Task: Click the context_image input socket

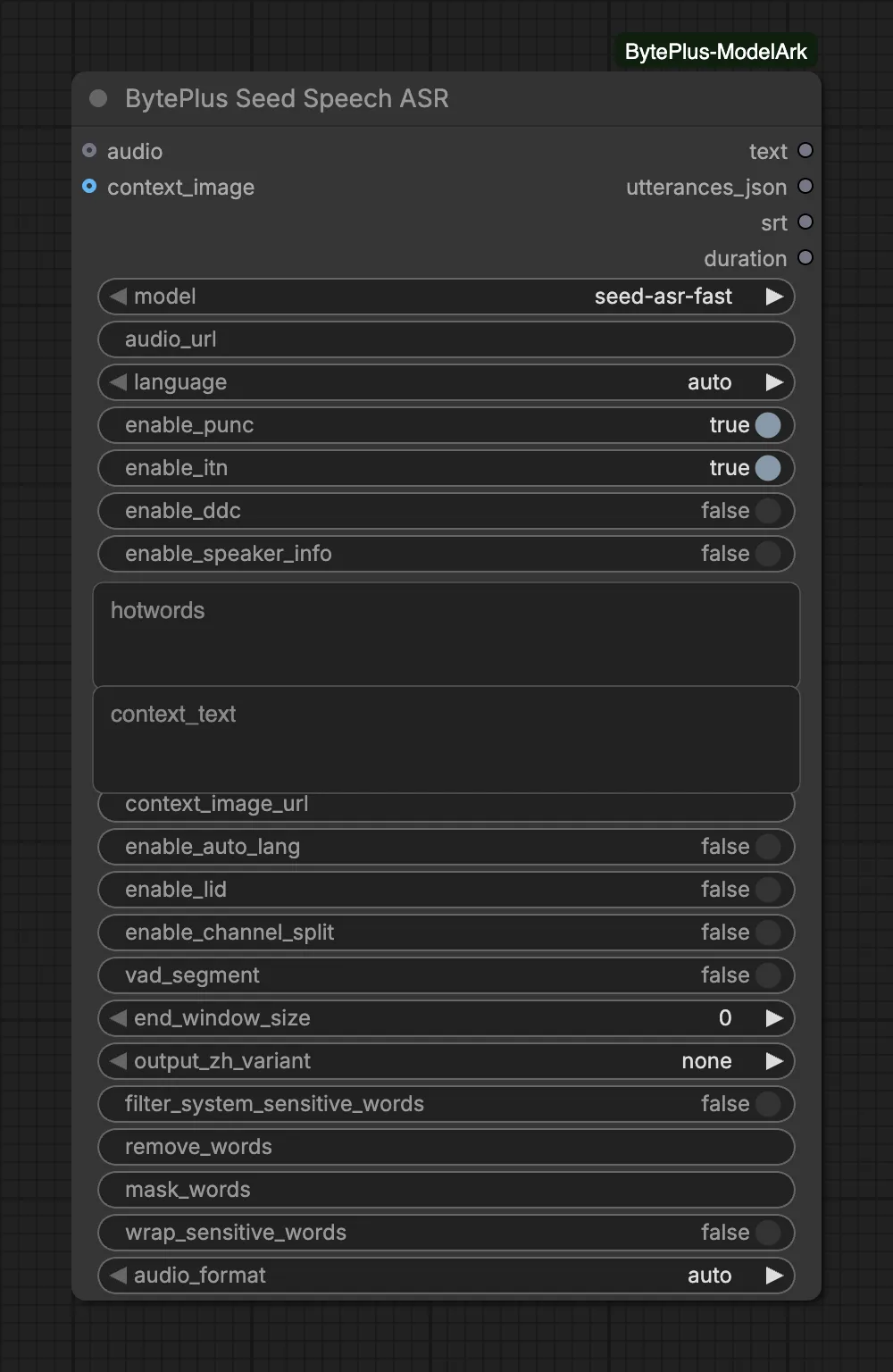Action: point(89,186)
